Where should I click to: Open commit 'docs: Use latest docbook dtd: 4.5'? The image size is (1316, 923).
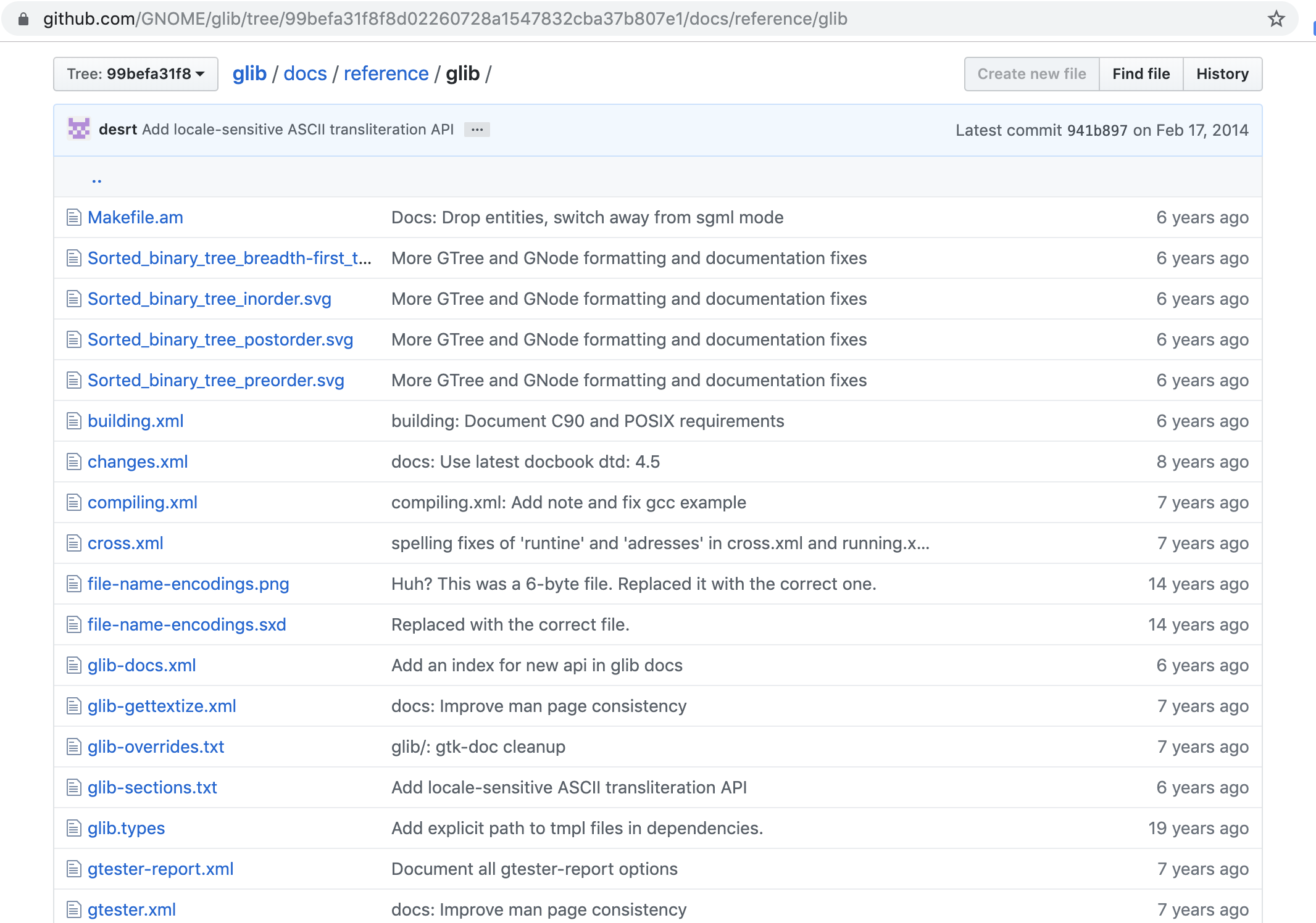(526, 462)
